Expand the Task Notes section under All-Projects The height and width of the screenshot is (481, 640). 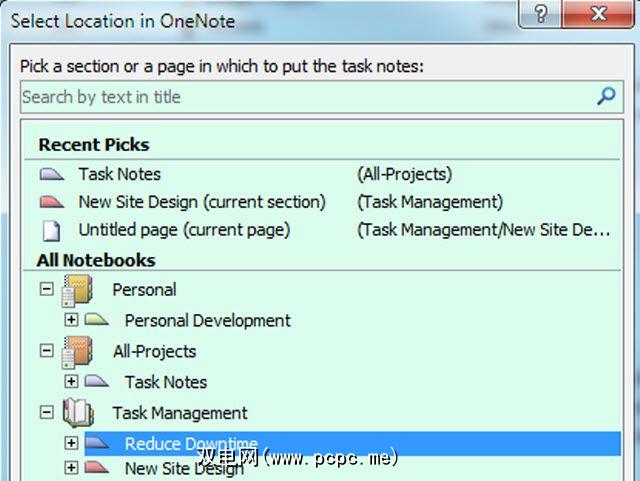click(71, 382)
